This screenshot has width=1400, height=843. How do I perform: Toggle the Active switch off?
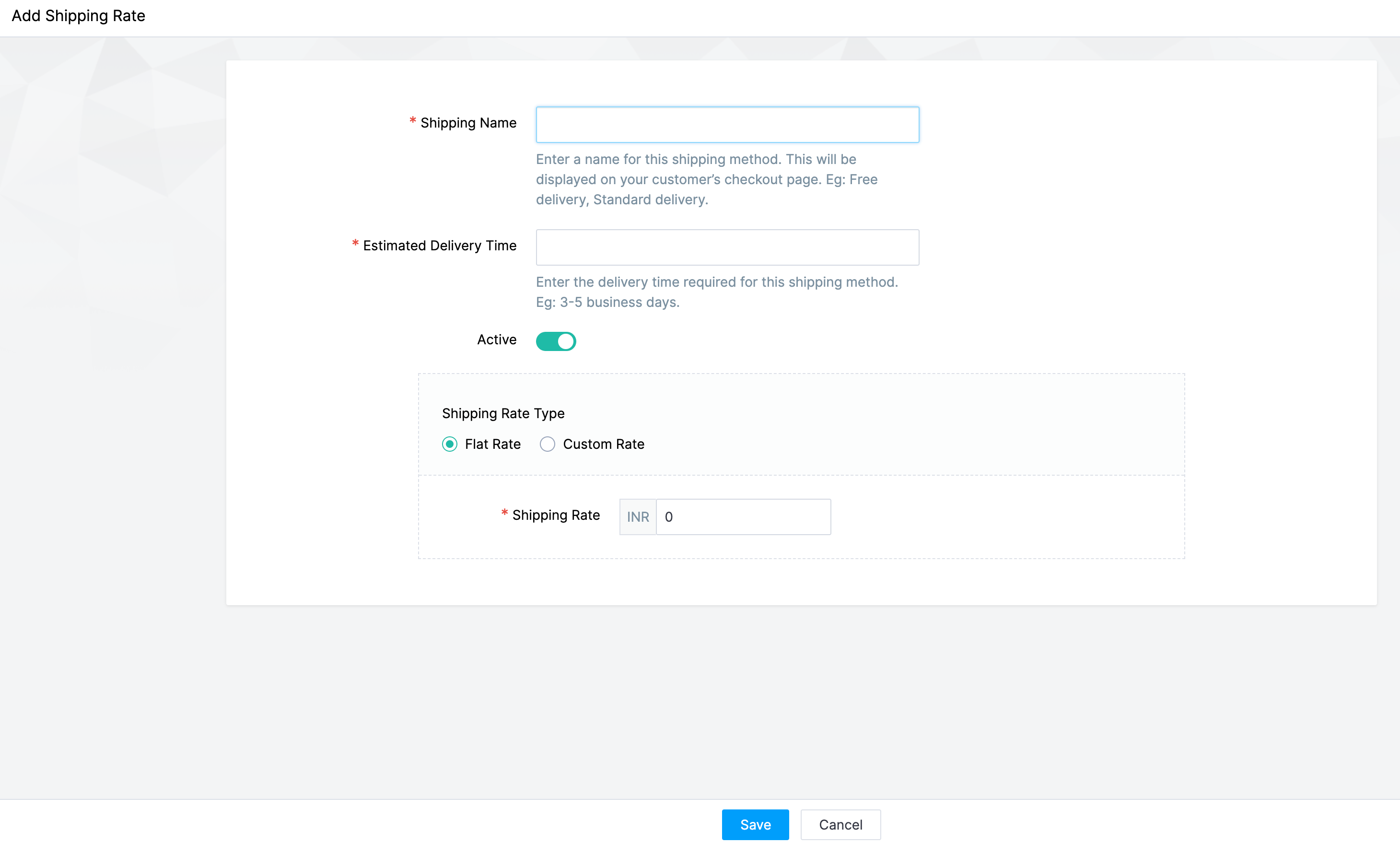pyautogui.click(x=556, y=341)
